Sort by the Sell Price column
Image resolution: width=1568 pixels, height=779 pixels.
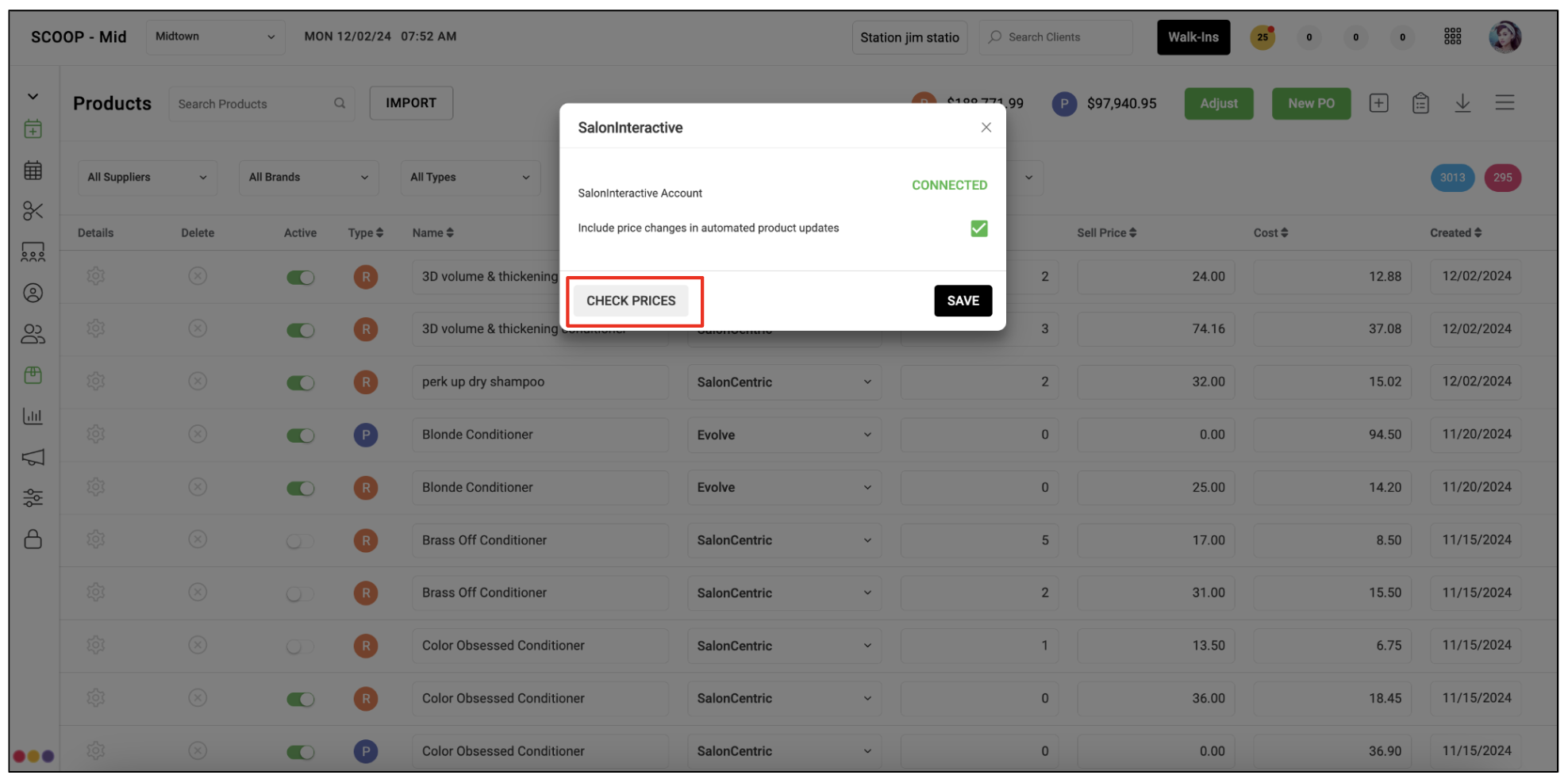(x=1106, y=232)
